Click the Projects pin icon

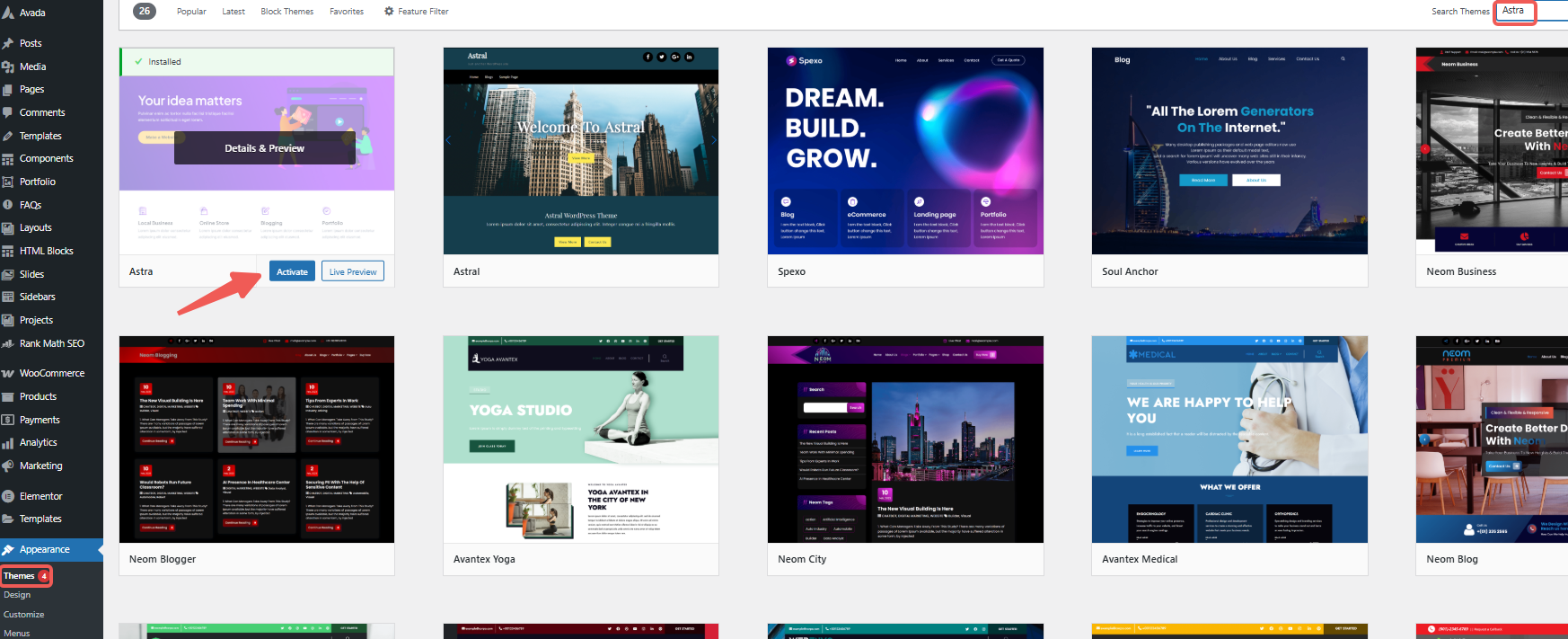(7, 320)
